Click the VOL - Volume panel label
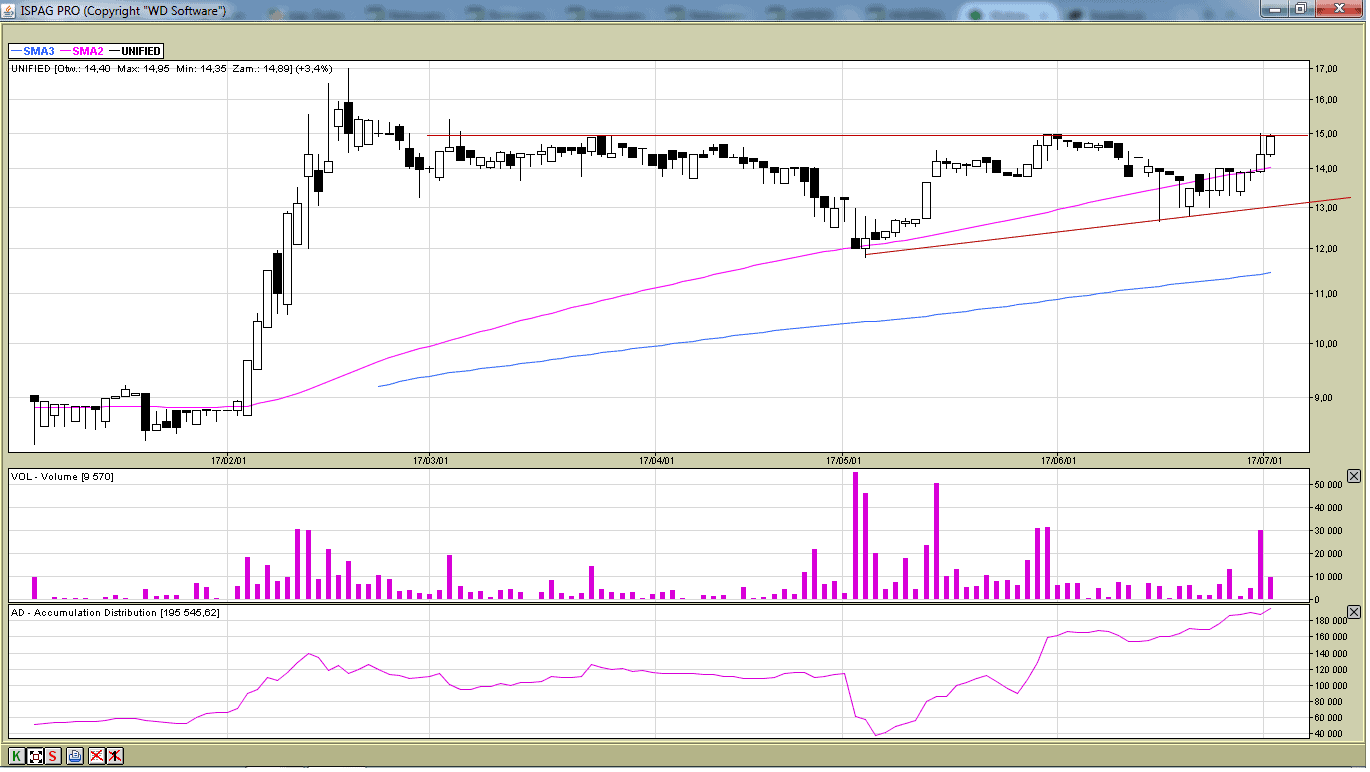Image resolution: width=1370 pixels, height=772 pixels. [x=62, y=476]
